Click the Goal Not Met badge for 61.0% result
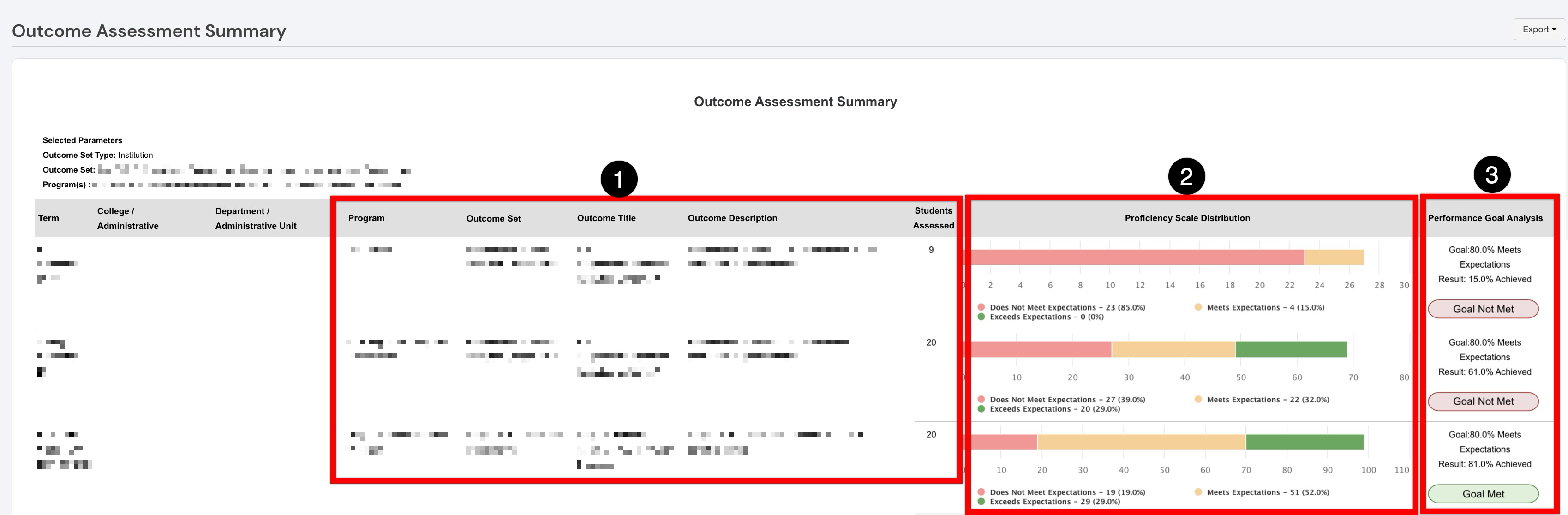The height and width of the screenshot is (515, 1568). pyautogui.click(x=1483, y=402)
